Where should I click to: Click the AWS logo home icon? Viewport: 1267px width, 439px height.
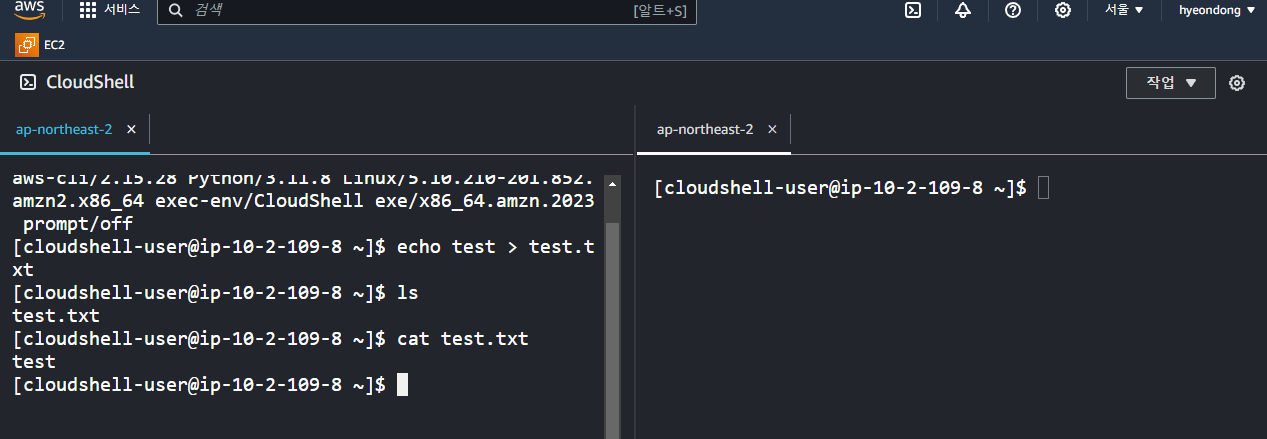[x=29, y=9]
